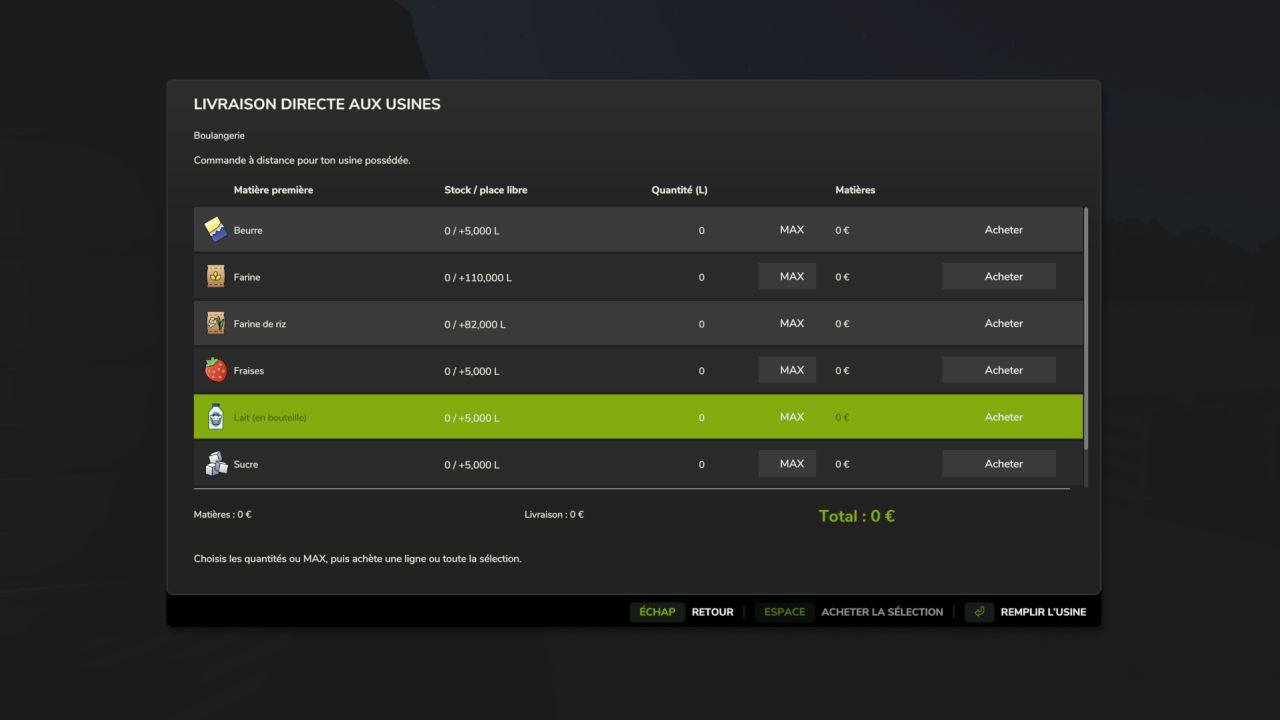Click the ÉCHAP key button
The width and height of the screenshot is (1280, 720).
tap(657, 612)
